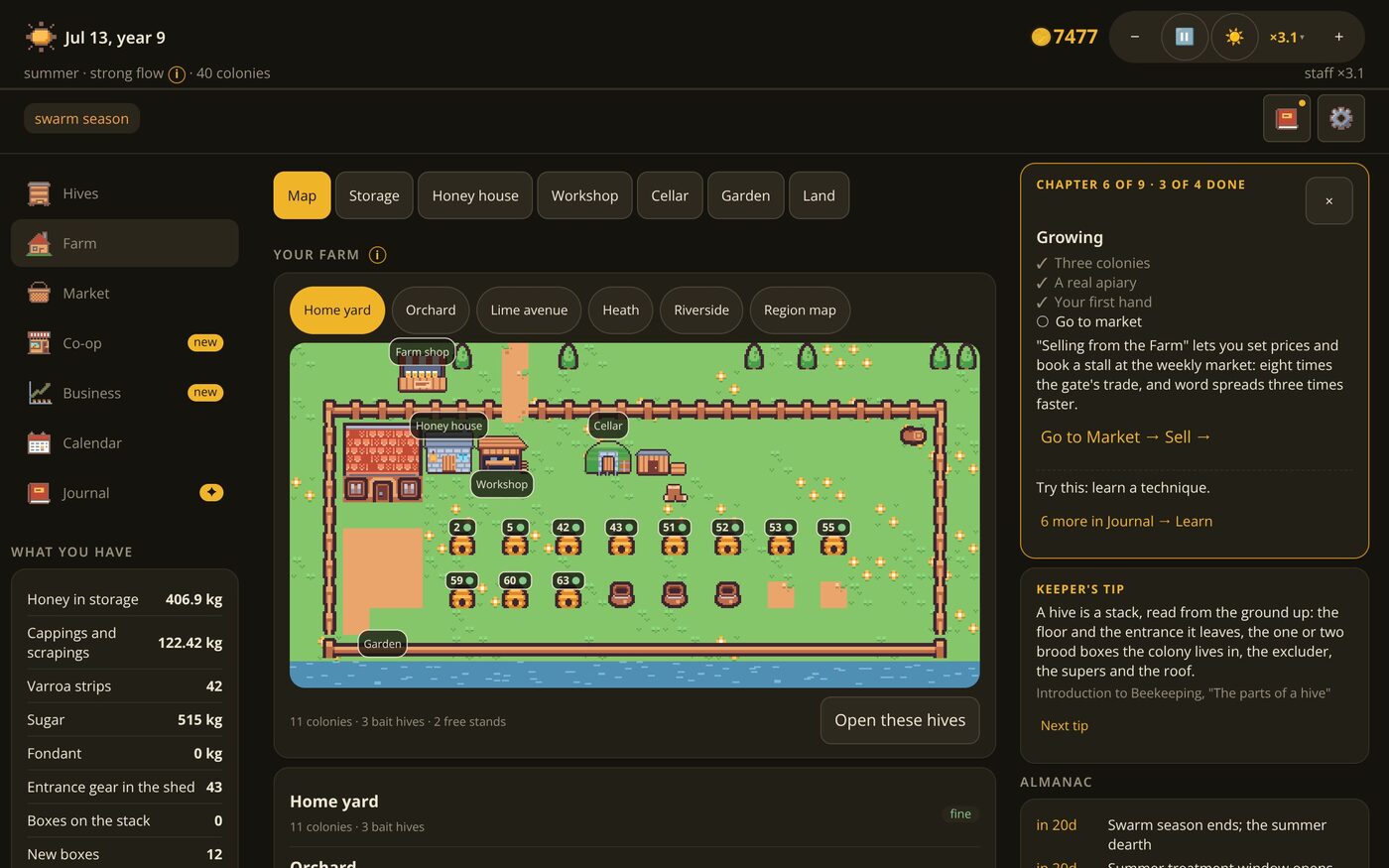
Task: Close the chapter 6 Growing panel
Action: [1328, 200]
